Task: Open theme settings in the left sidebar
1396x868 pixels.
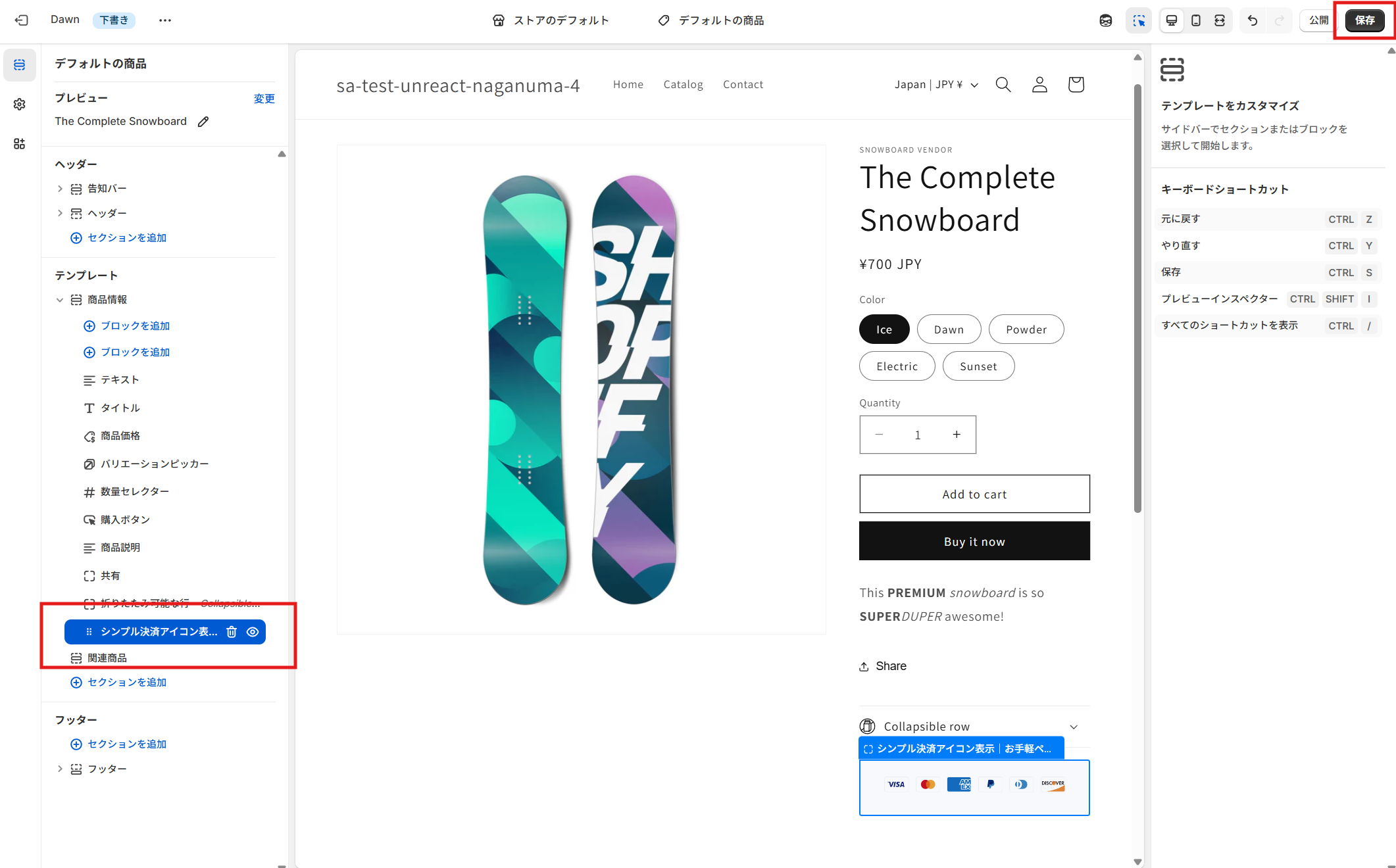Action: 20,104
